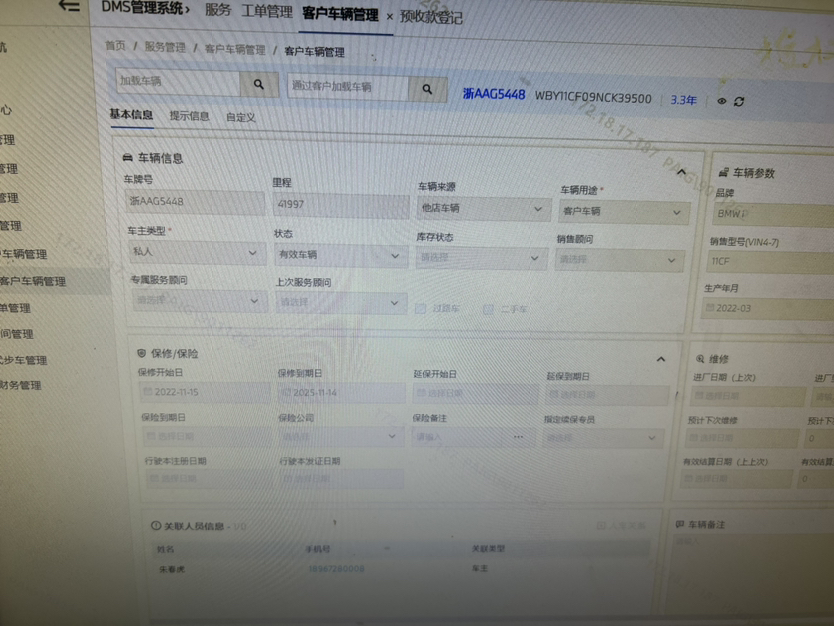Switch to the 提示信息 tab
This screenshot has width=834, height=626.
[189, 116]
